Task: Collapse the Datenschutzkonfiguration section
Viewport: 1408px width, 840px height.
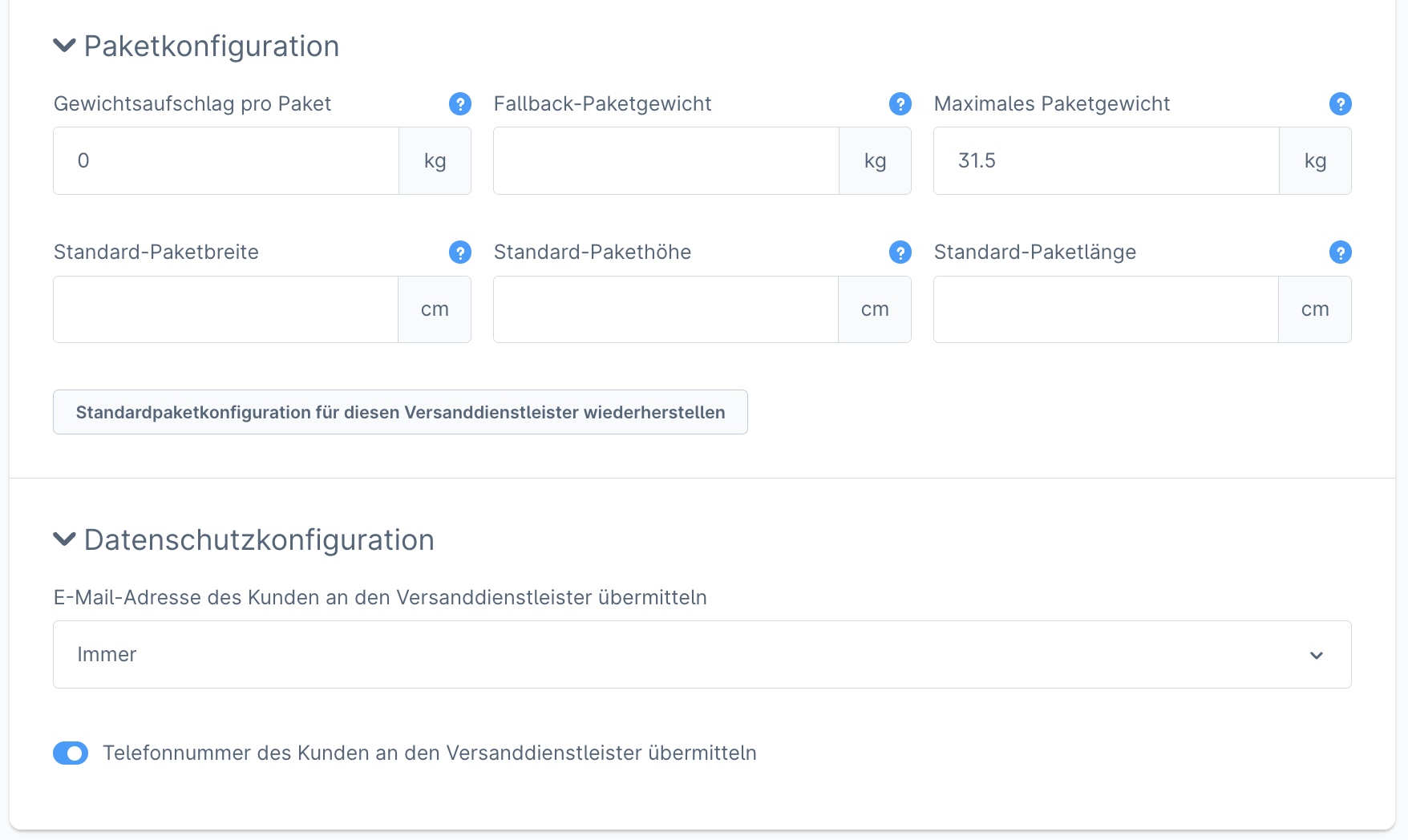Action: coord(64,539)
